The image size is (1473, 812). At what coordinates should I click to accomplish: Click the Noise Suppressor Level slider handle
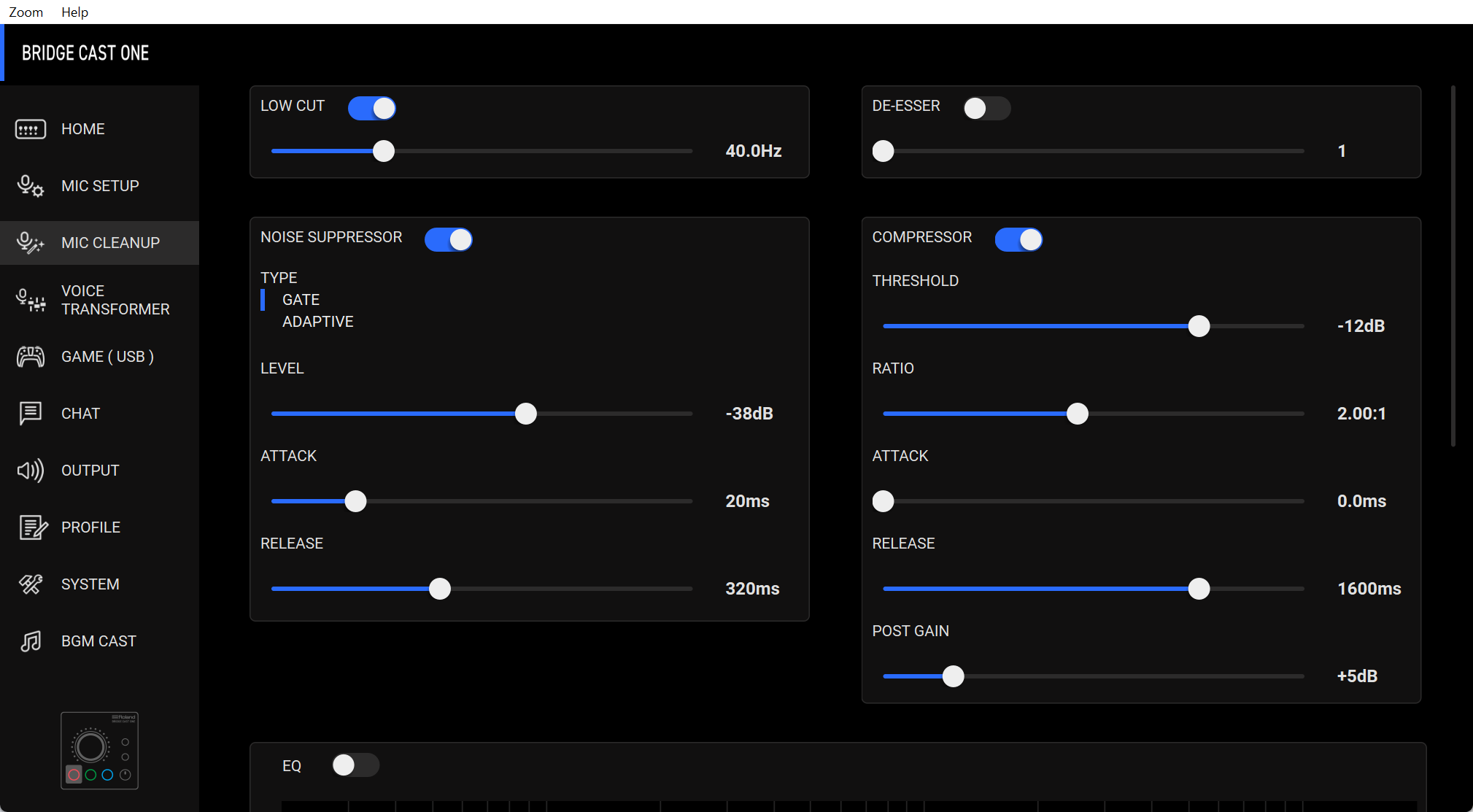click(x=525, y=414)
